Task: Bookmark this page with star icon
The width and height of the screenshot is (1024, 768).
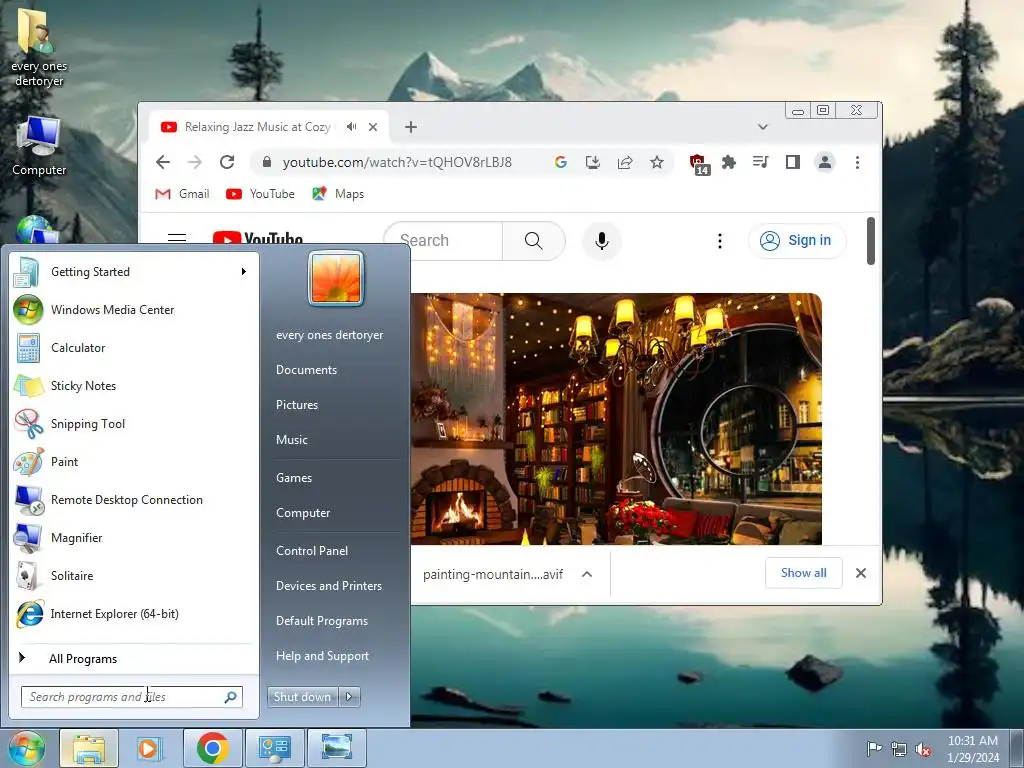Action: click(x=657, y=162)
